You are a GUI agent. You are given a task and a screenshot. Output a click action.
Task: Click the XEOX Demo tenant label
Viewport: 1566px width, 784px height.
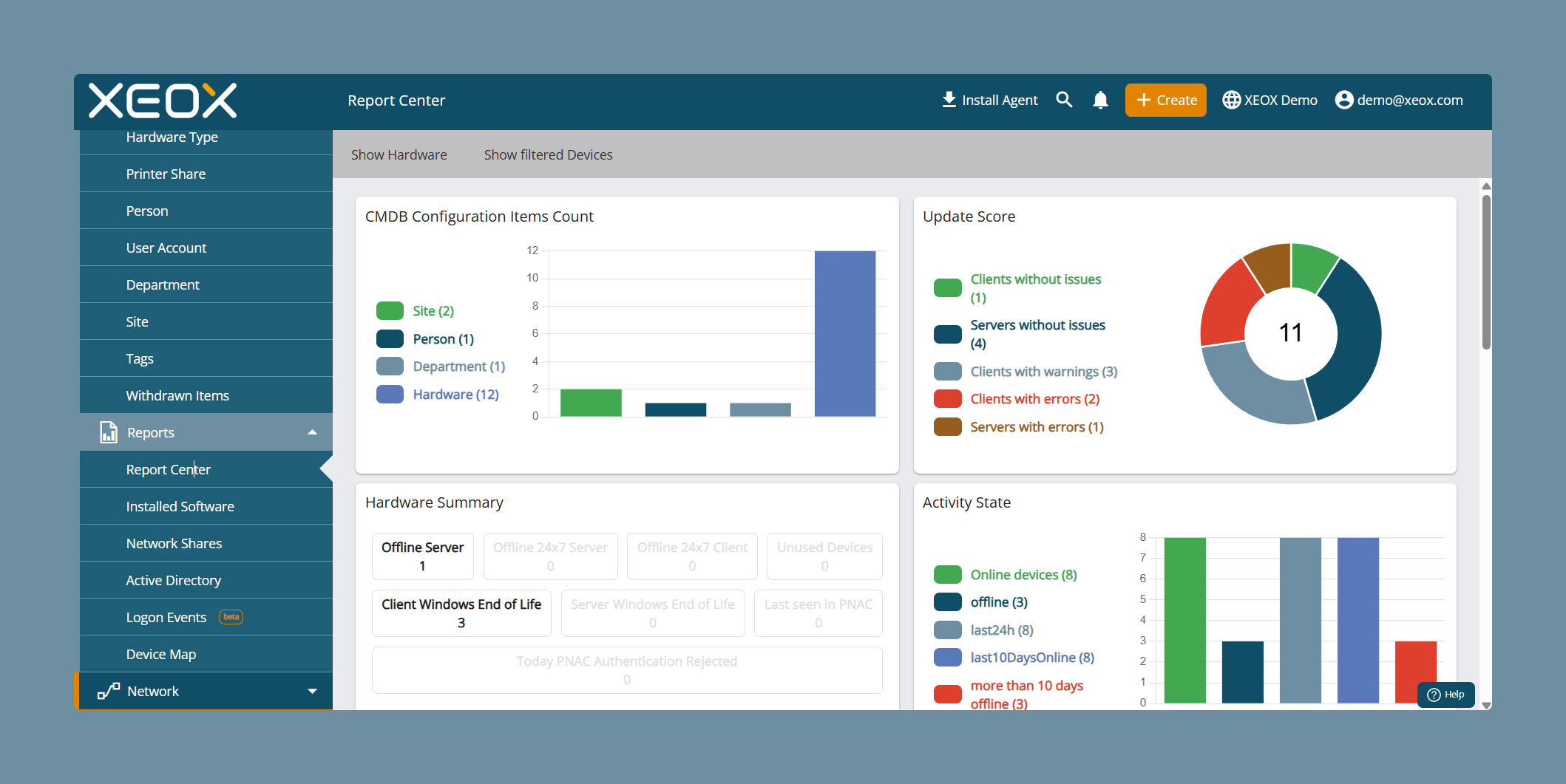(1281, 100)
